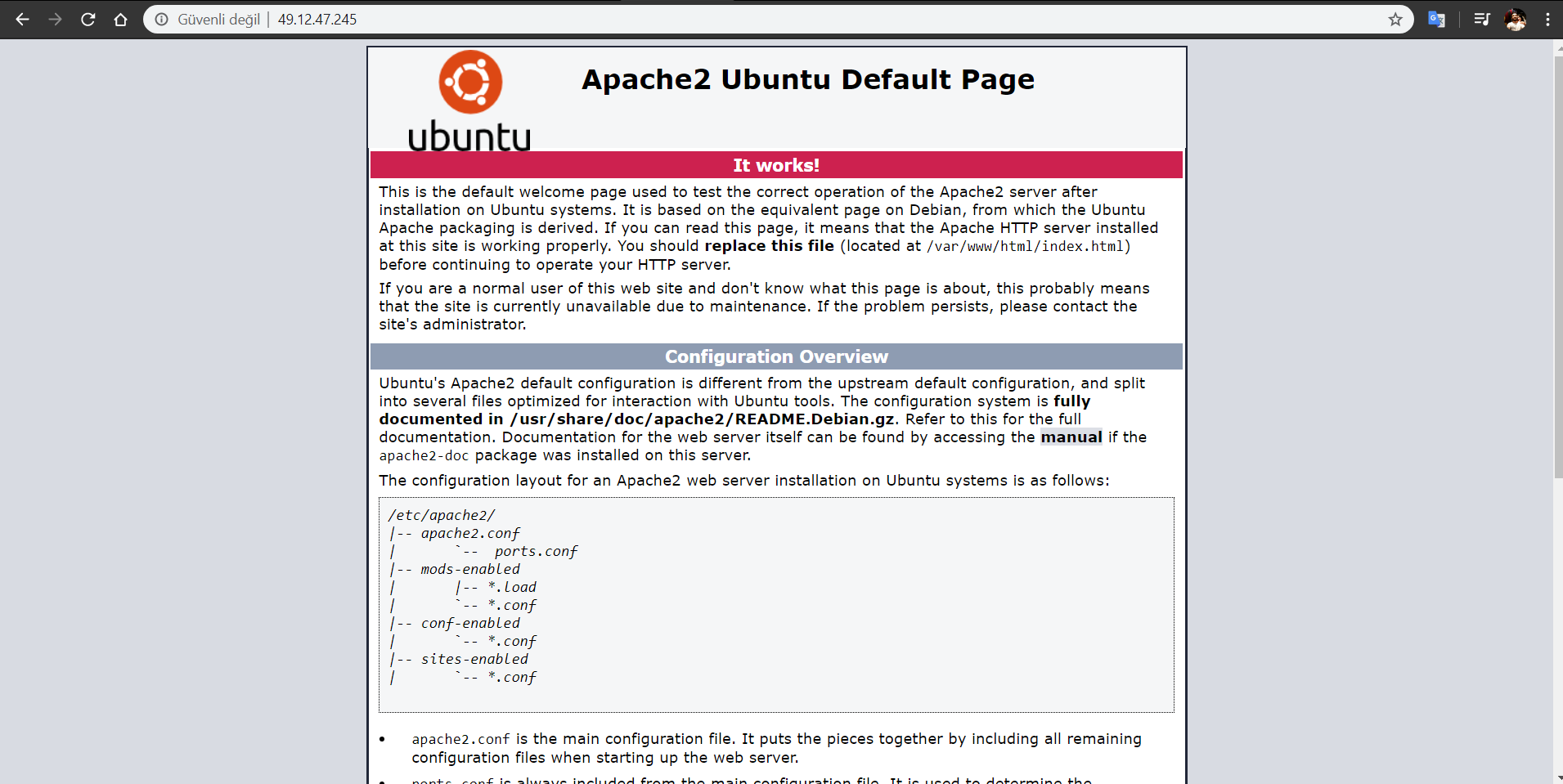Click 'ports.conf' in the config tree

tap(536, 551)
